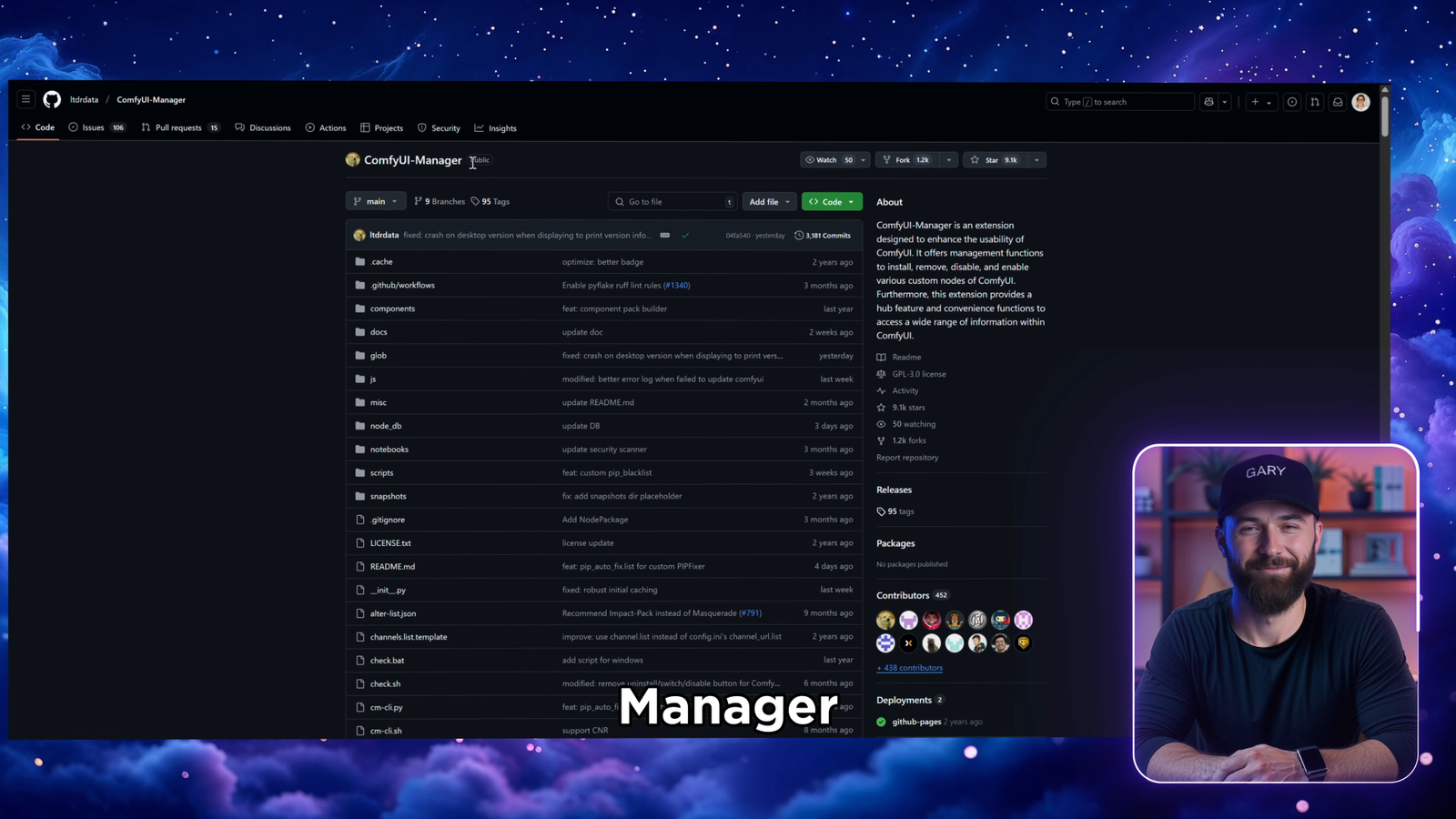The image size is (1456, 819).
Task: Expand the Copilot dropdown arrow
Action: coord(1225,102)
